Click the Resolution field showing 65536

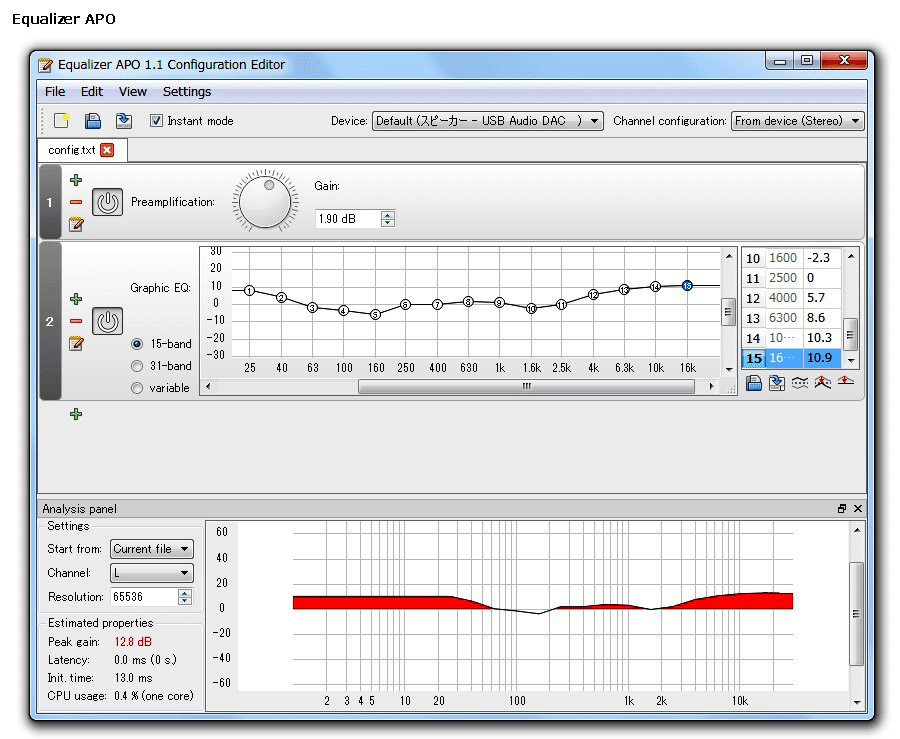[x=143, y=597]
